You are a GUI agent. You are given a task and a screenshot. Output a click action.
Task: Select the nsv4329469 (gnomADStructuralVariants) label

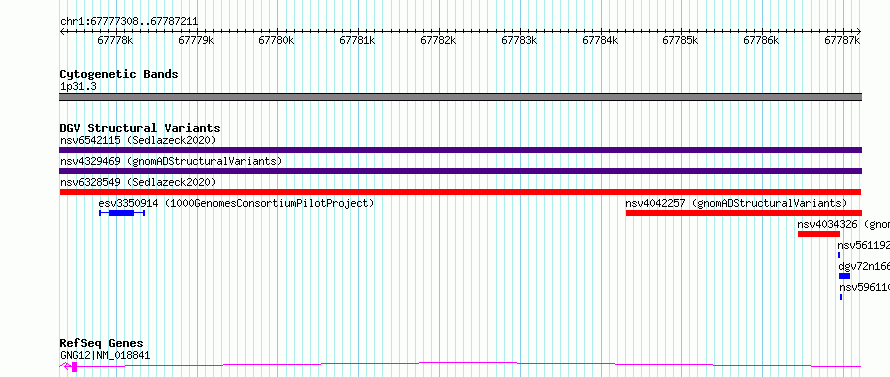coord(171,161)
